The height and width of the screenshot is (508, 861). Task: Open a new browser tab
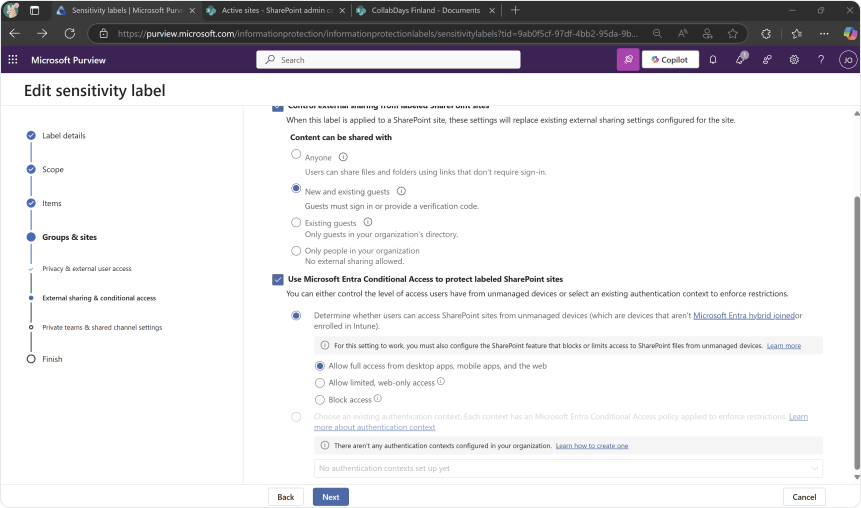tap(515, 10)
